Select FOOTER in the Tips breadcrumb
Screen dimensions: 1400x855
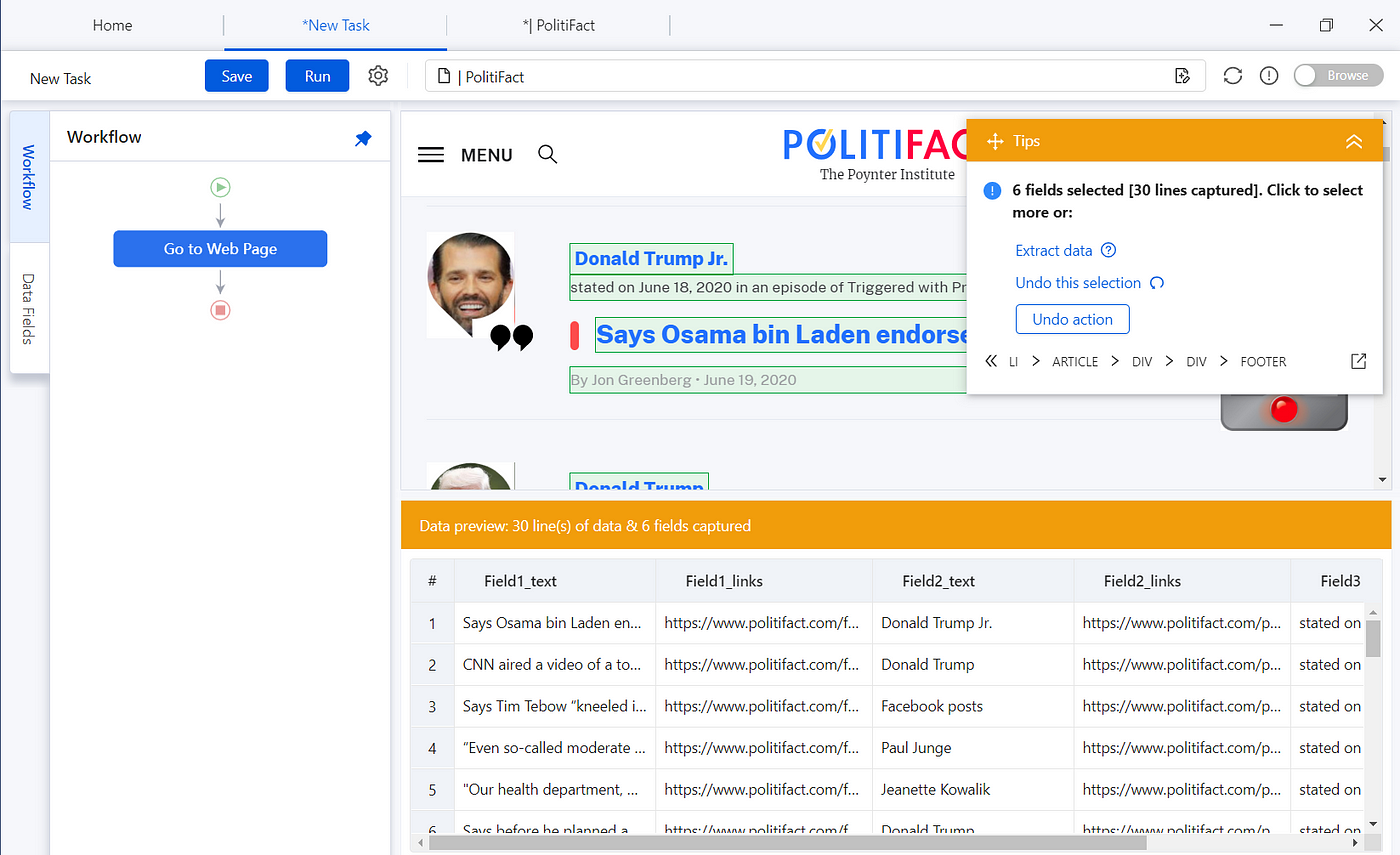(x=1264, y=361)
